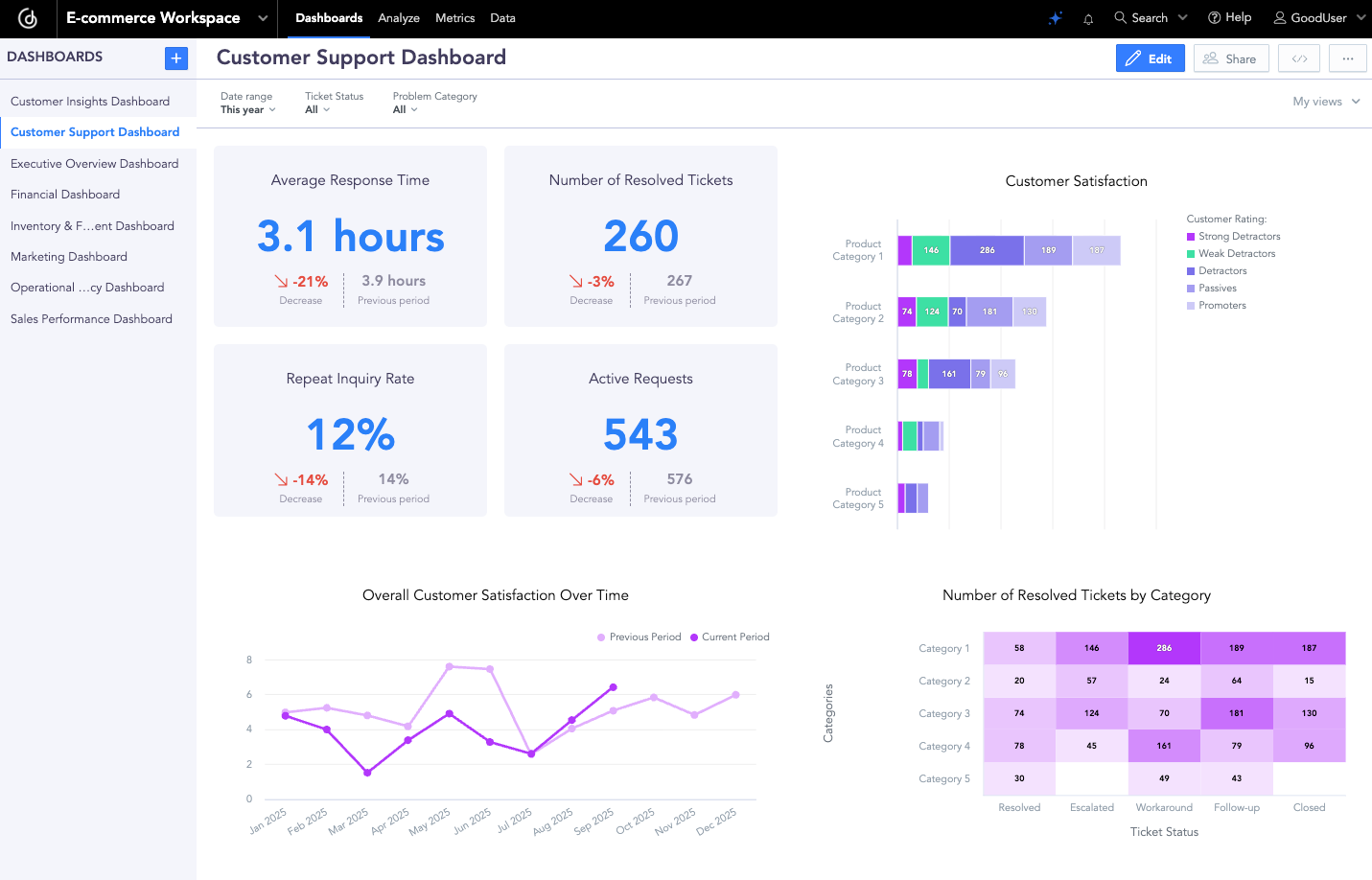This screenshot has height=880, width=1372.
Task: Open the Metrics menu item
Action: (x=454, y=18)
